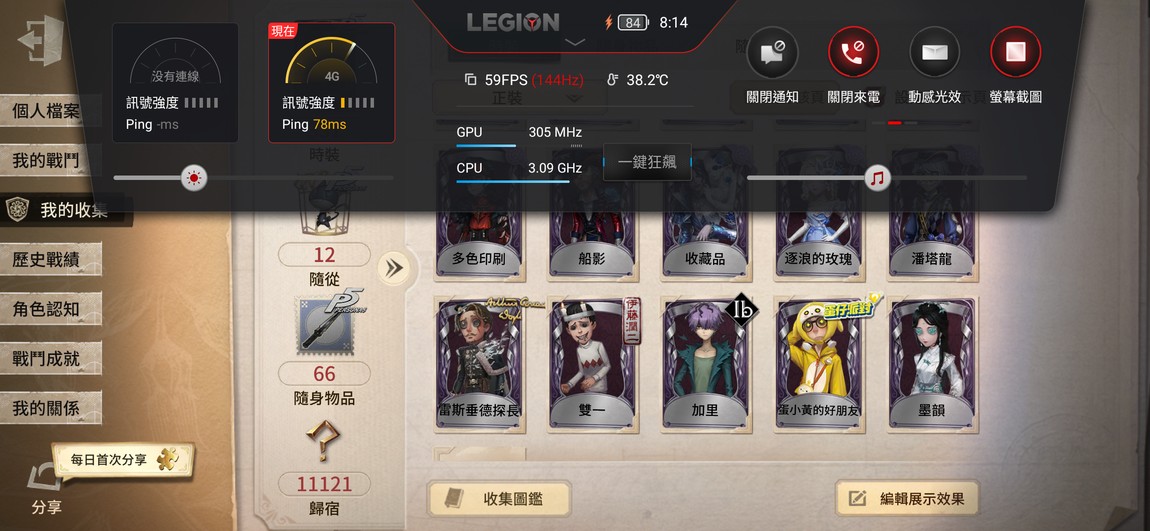Select the 4G network signal card
The width and height of the screenshot is (1150, 531).
(x=332, y=82)
